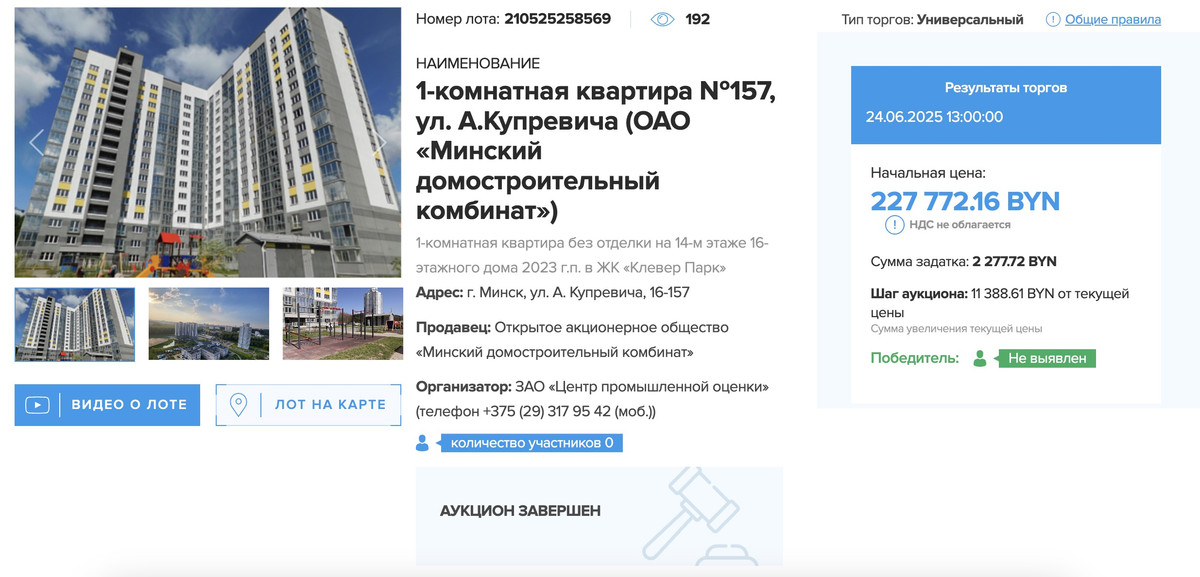The height and width of the screenshot is (577, 1200).
Task: Click the starting price 227 772.16 BYN
Action: click(x=965, y=201)
